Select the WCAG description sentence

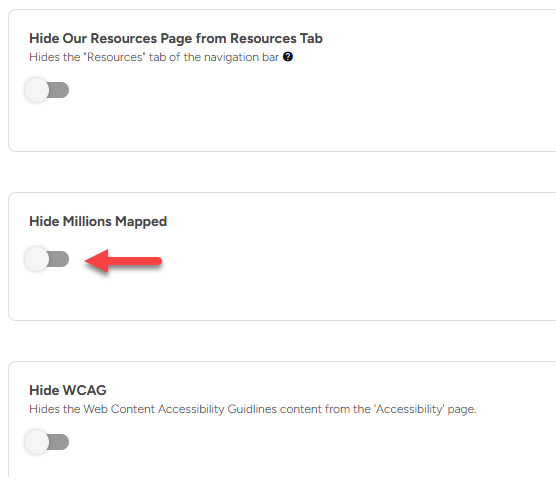pyautogui.click(x=253, y=409)
